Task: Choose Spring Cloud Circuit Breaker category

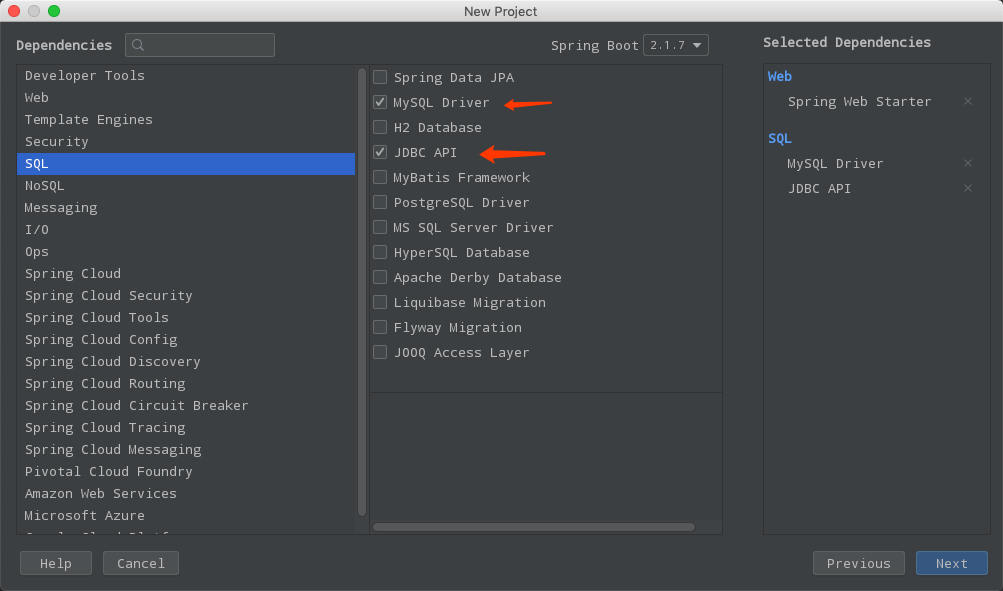Action: click(186, 406)
